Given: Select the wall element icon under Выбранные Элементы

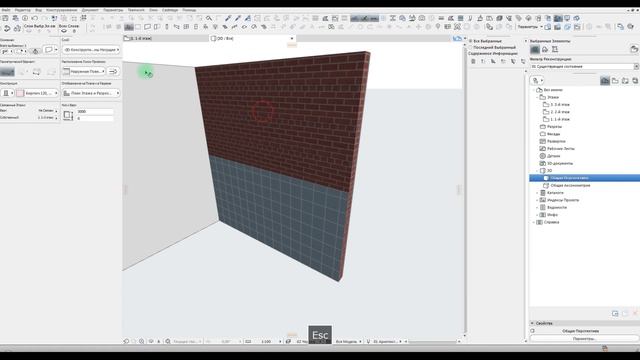Looking at the screenshot, I should tap(535, 49).
